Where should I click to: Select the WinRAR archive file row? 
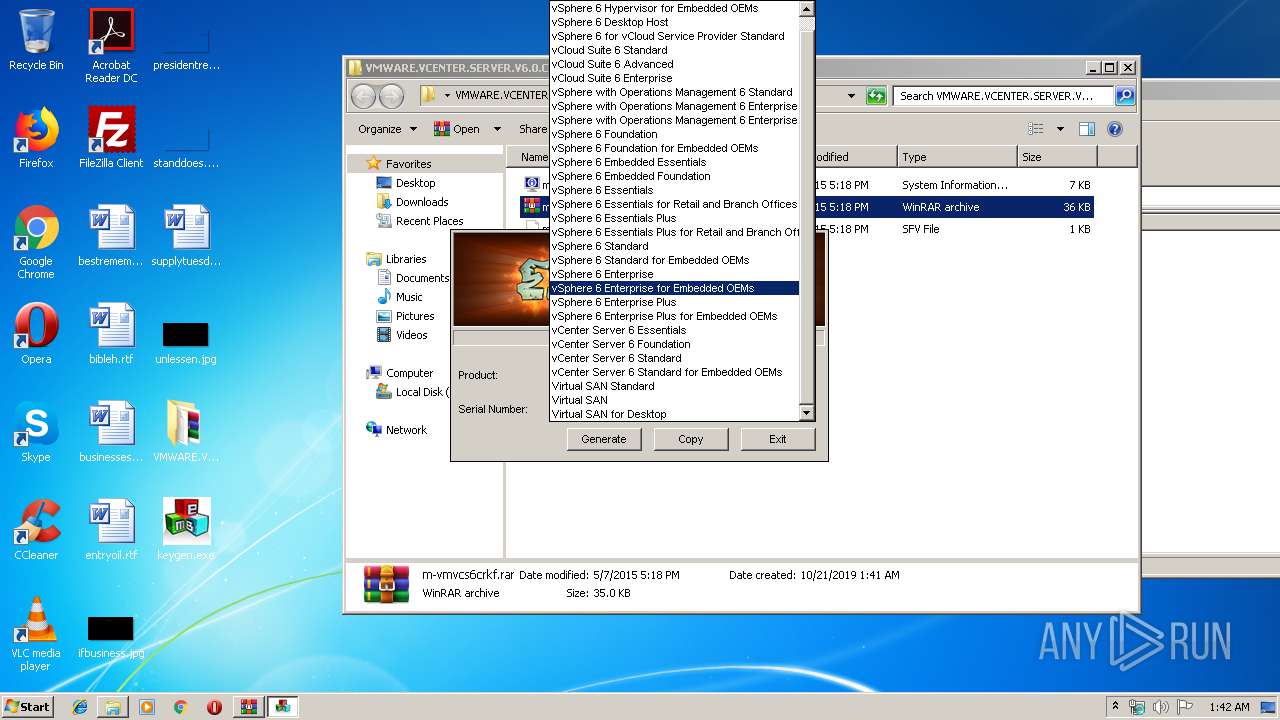click(807, 207)
